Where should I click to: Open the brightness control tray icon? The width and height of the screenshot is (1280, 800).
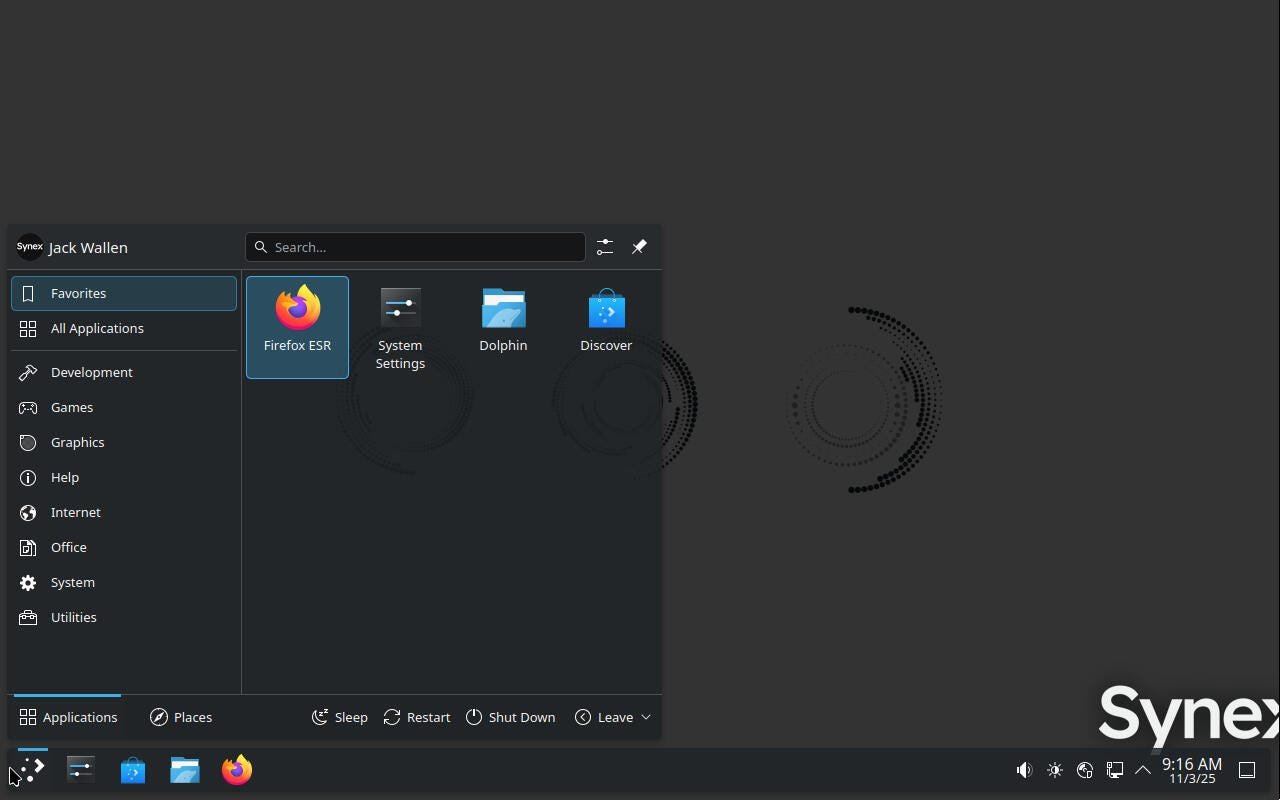(x=1054, y=770)
